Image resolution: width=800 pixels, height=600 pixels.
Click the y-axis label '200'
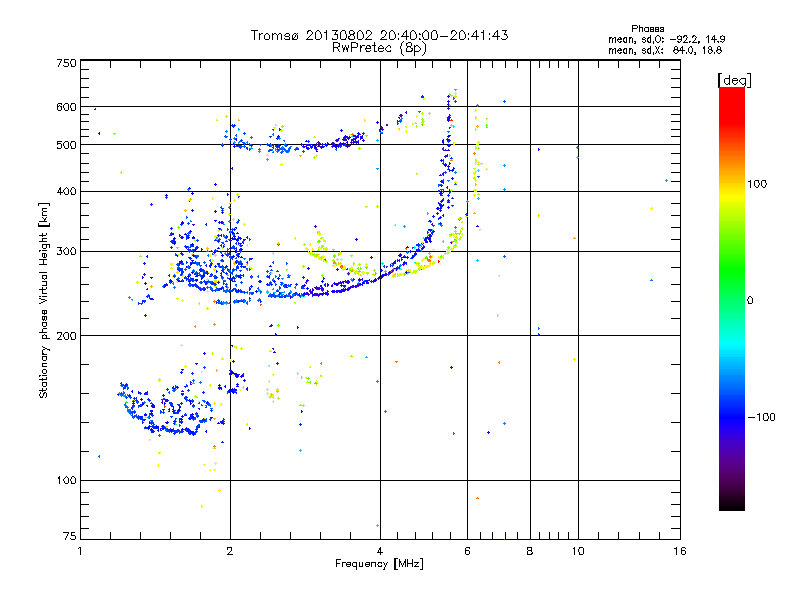click(x=66, y=336)
